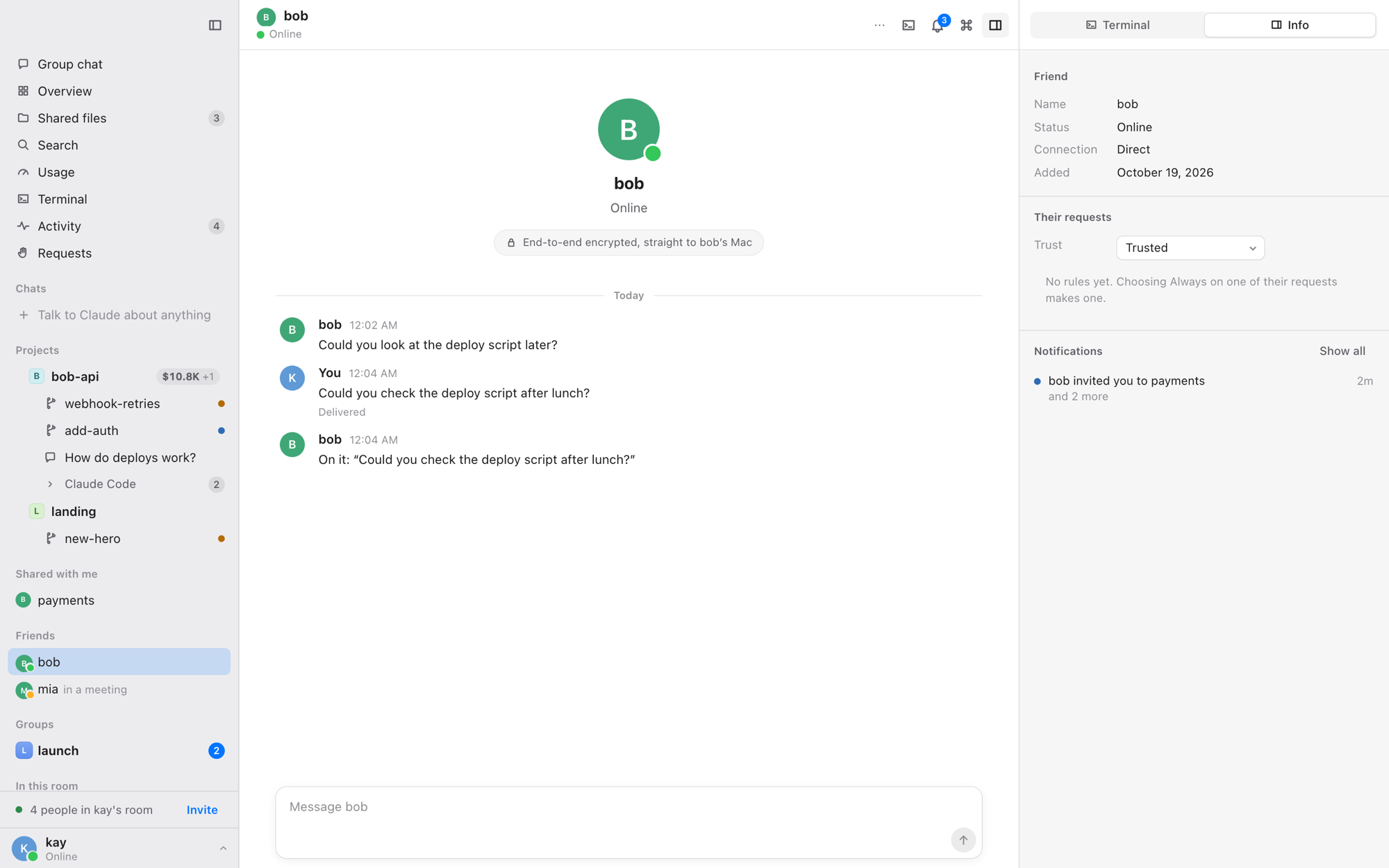Switch to the Info tab
This screenshot has height=868, width=1389.
1290,25
